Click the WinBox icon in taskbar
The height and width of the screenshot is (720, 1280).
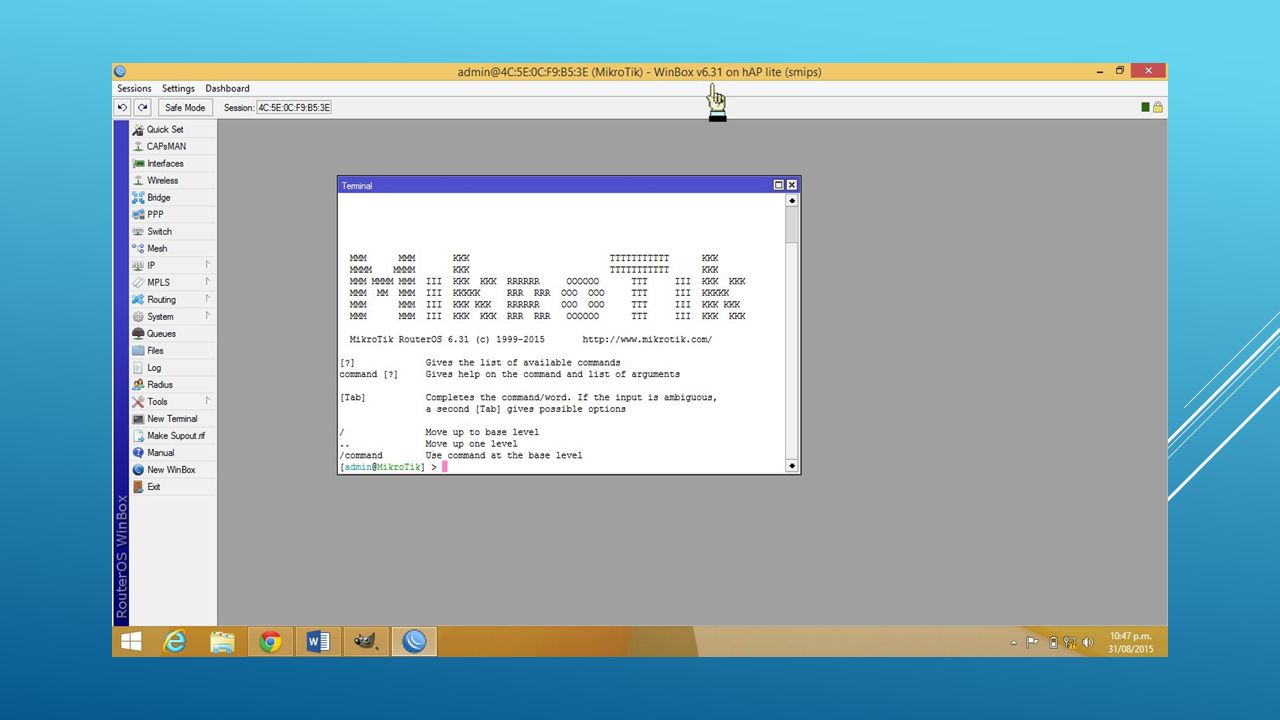coord(414,642)
